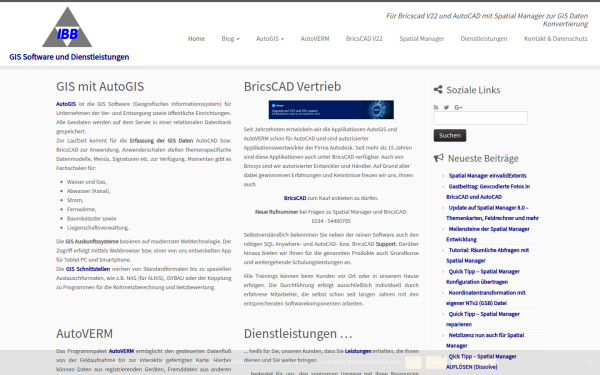Open the AutoVERM menu item
Image resolution: width=600 pixels, height=375 pixels.
[x=315, y=39]
